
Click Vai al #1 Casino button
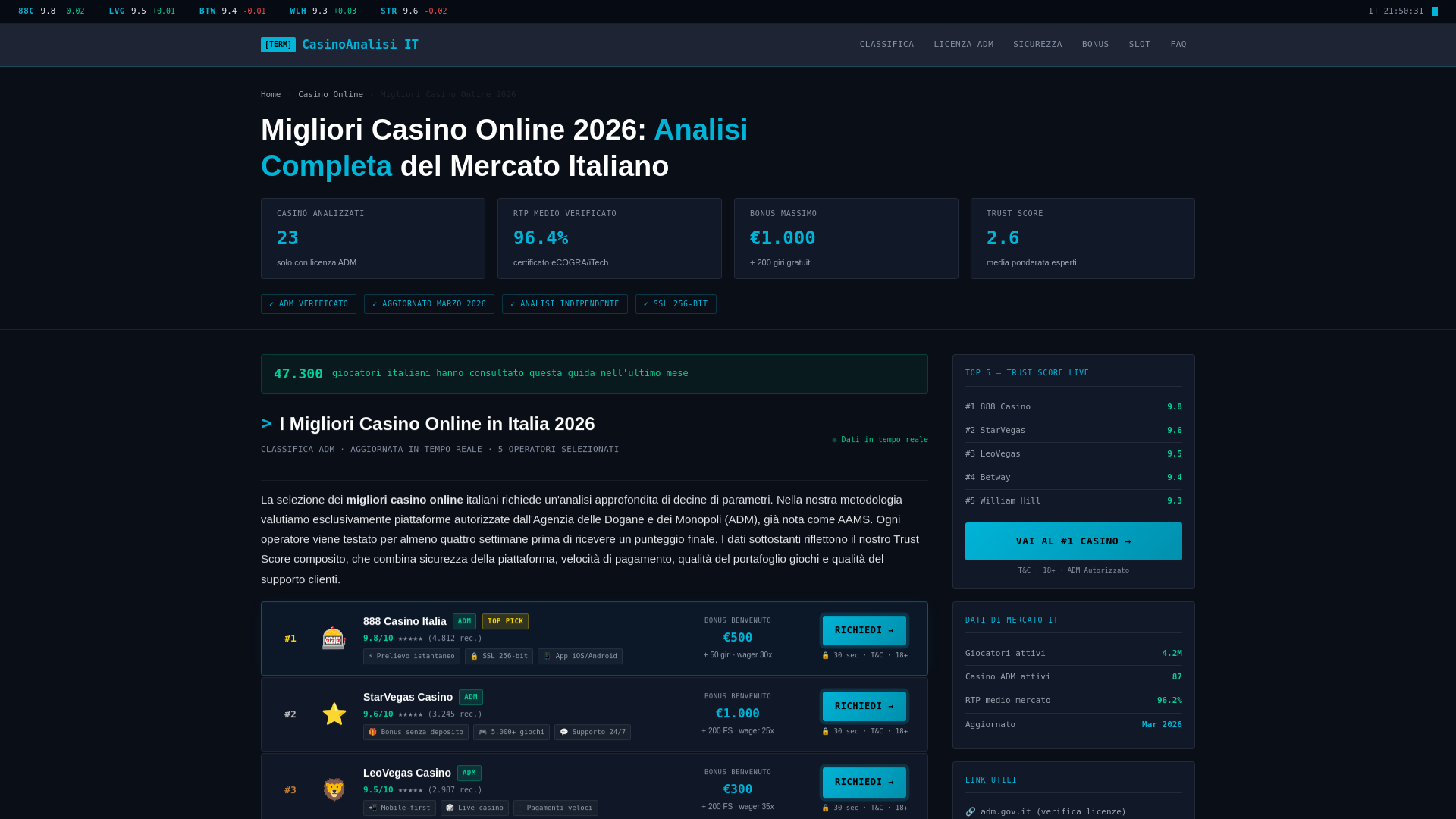coord(1073,541)
